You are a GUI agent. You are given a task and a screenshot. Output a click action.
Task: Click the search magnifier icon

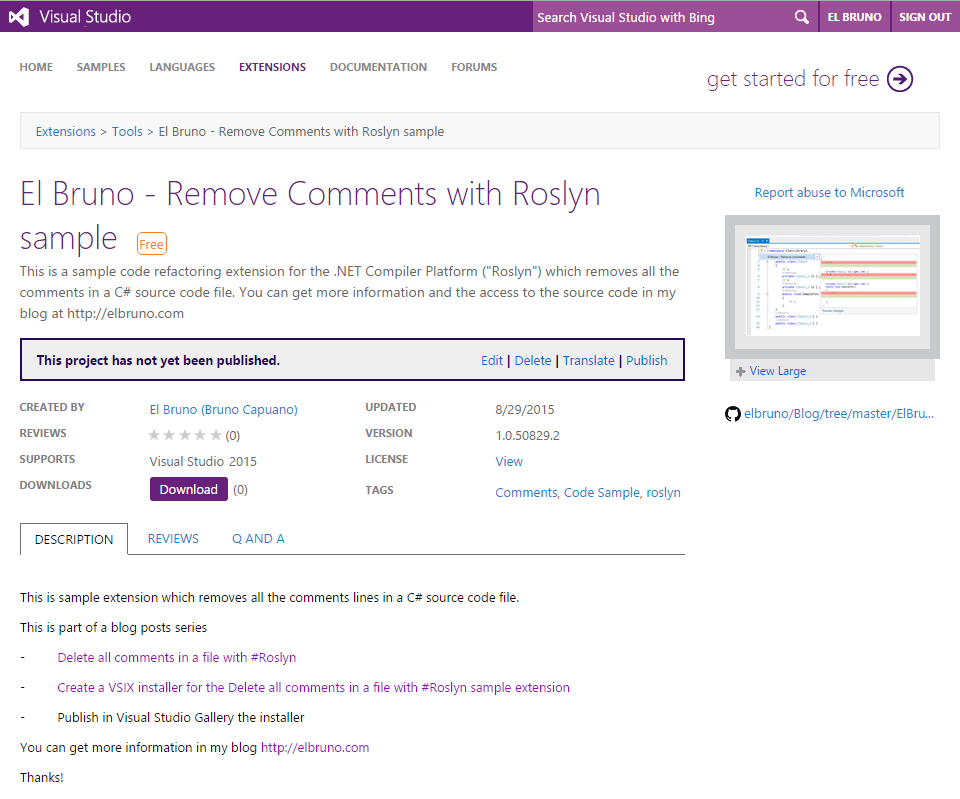(x=801, y=17)
